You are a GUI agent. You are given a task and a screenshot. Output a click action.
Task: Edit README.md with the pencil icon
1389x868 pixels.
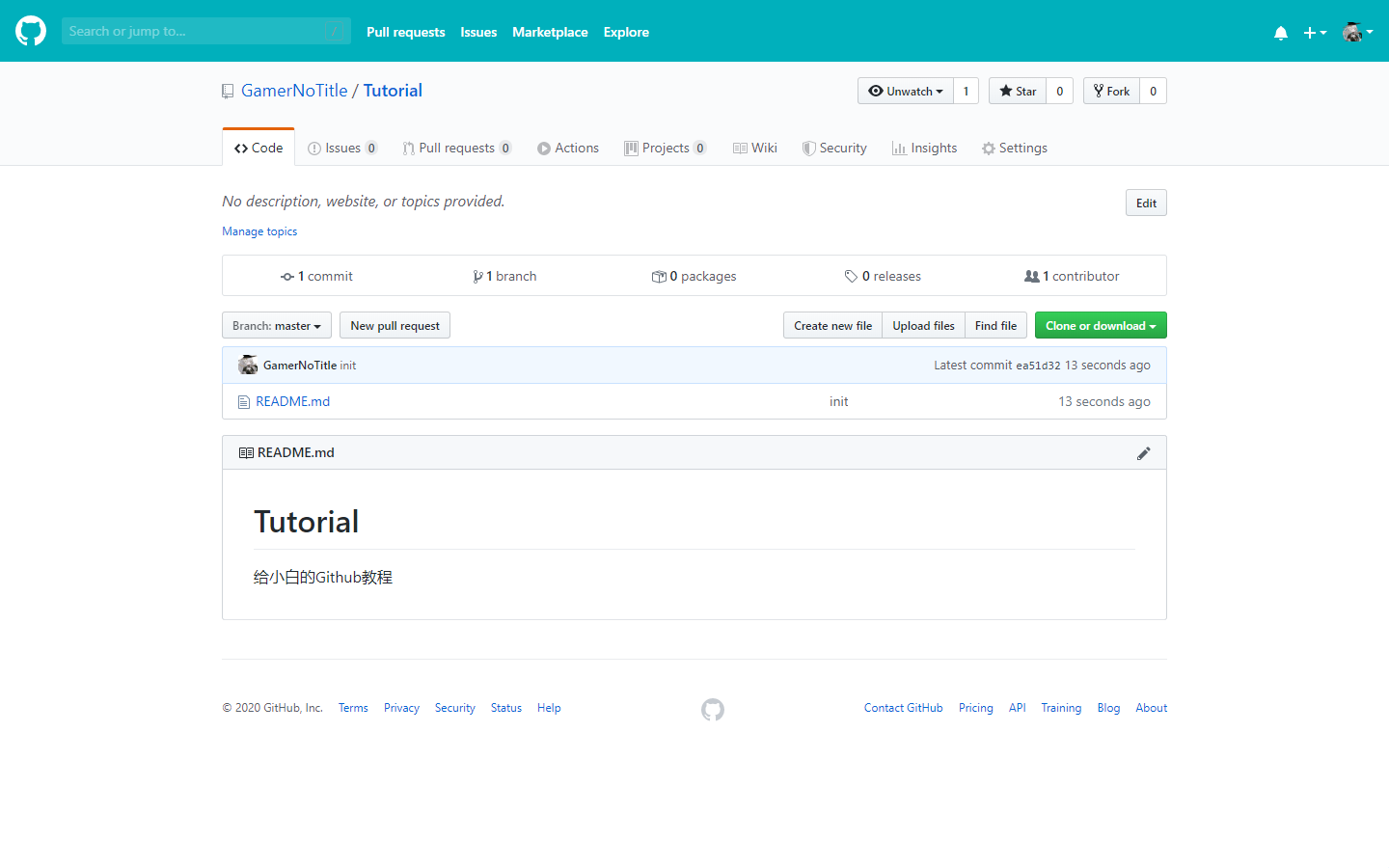[1143, 453]
